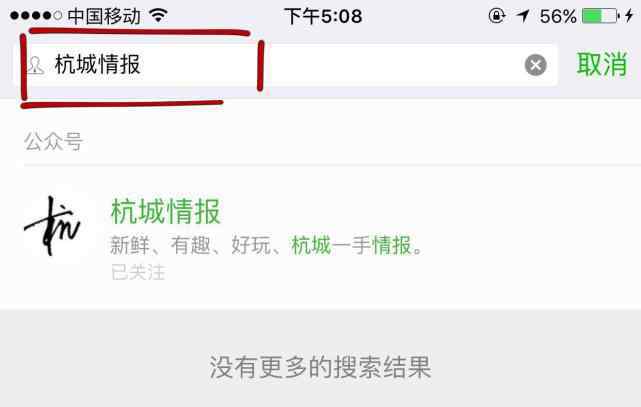Viewport: 641px width, 407px height.
Task: Tap the highlighted 杭城一手情报 text in description
Action: [352, 245]
